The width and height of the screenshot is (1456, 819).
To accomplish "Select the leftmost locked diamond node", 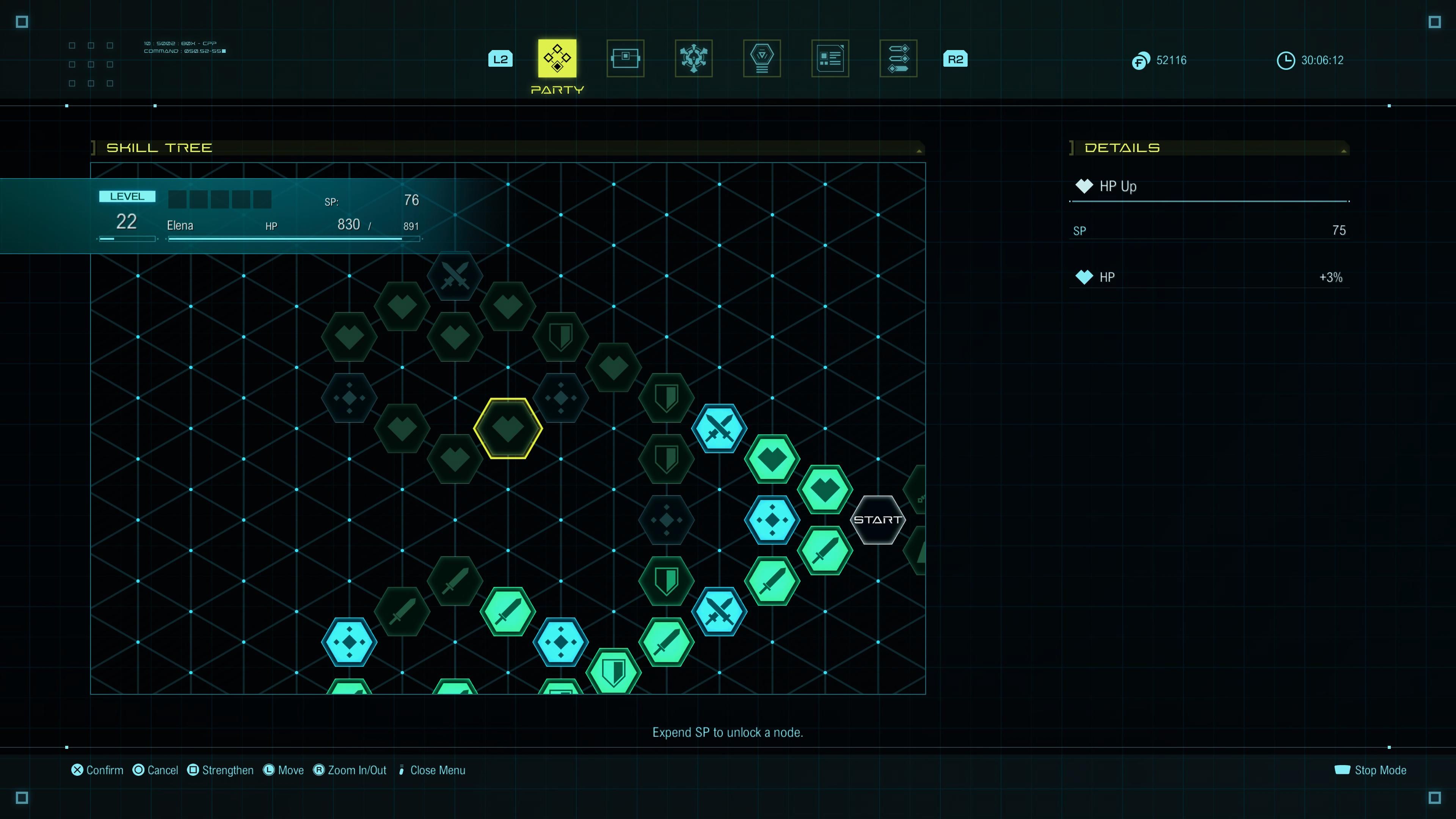I will (349, 397).
